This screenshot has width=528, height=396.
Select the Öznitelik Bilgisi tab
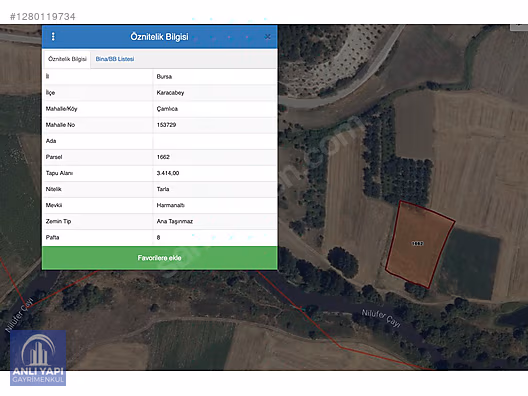(x=67, y=59)
